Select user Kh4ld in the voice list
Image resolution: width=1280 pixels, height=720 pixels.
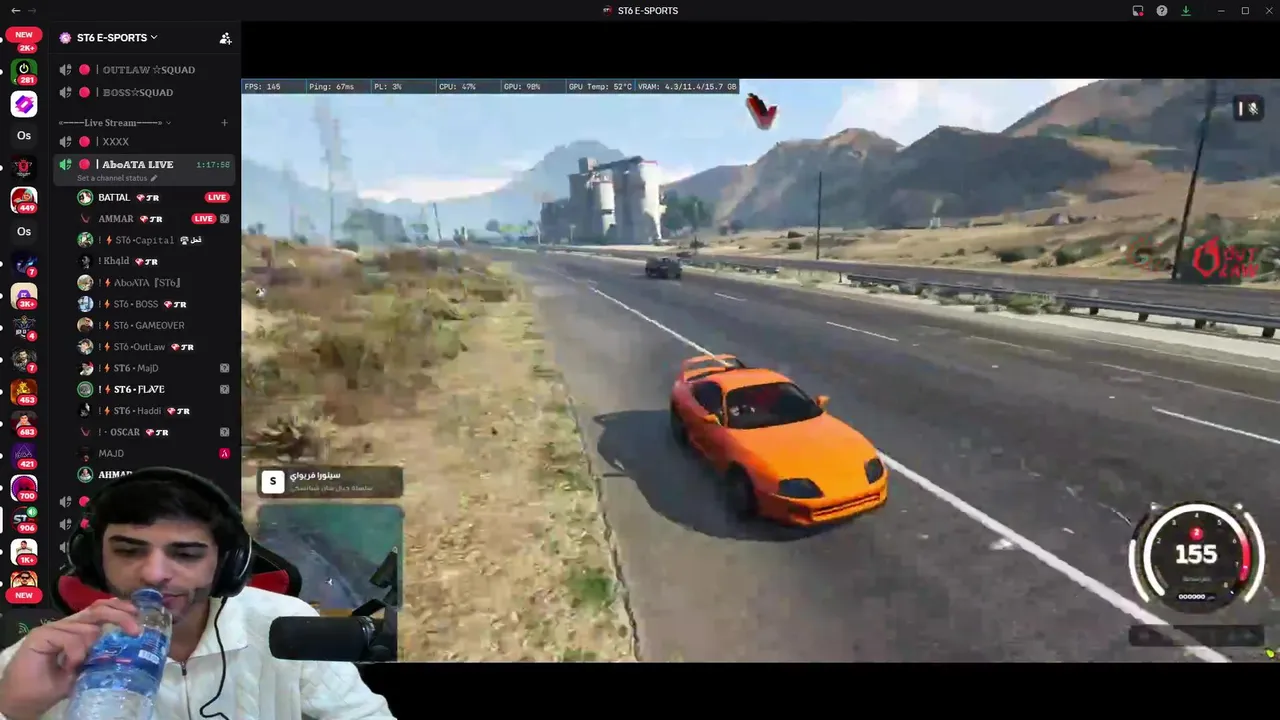[154, 261]
